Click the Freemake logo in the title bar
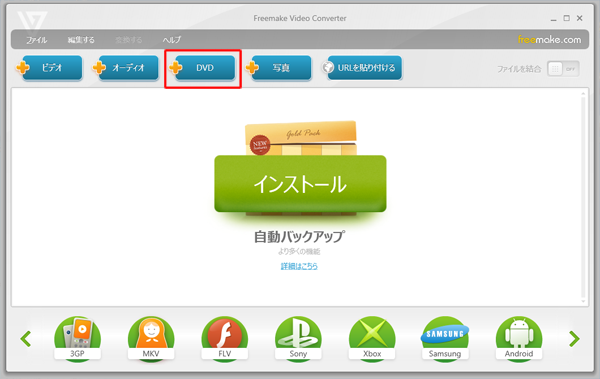The height and width of the screenshot is (379, 600). tap(32, 20)
